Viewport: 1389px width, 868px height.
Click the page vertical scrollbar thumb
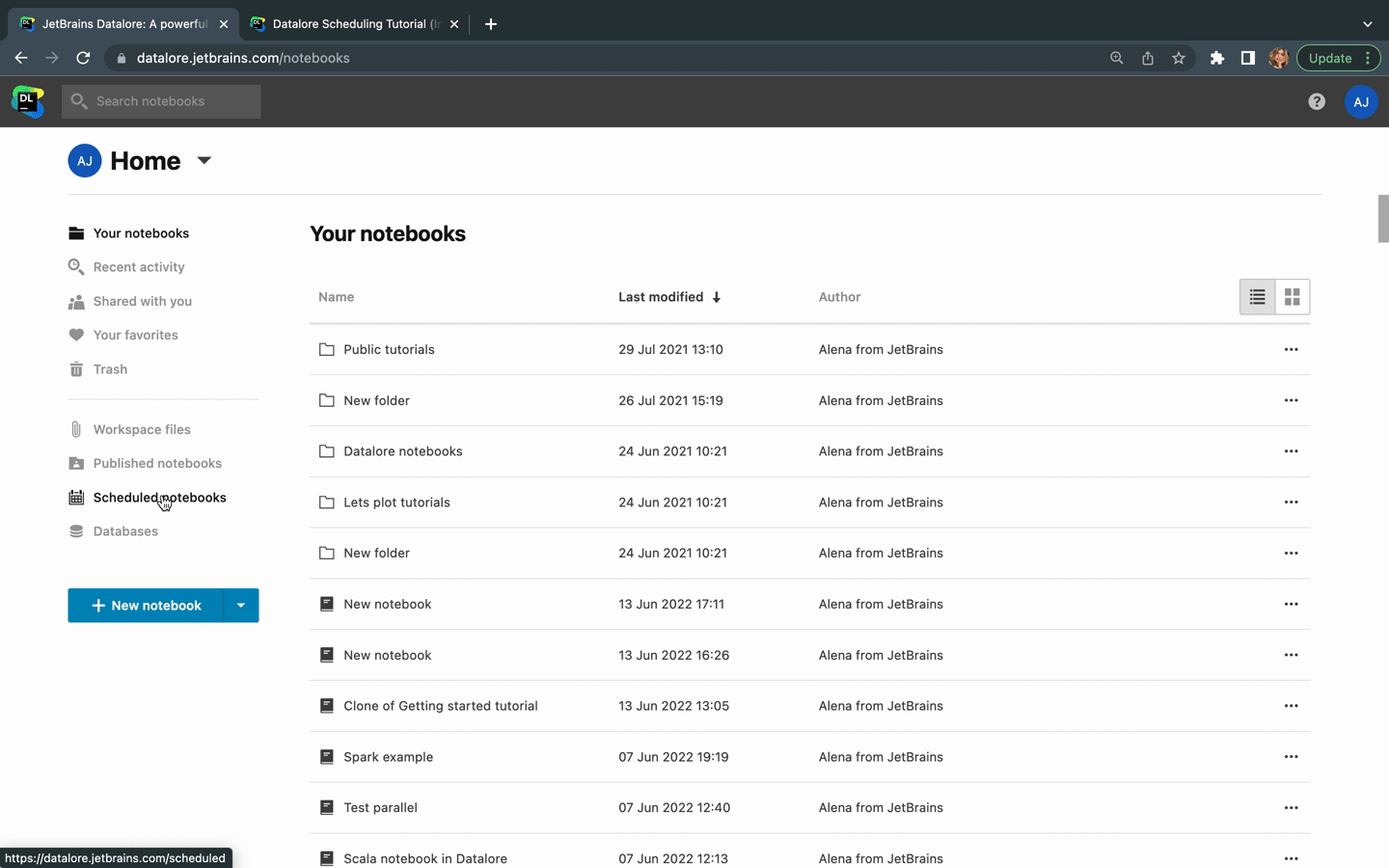coord(1382,219)
